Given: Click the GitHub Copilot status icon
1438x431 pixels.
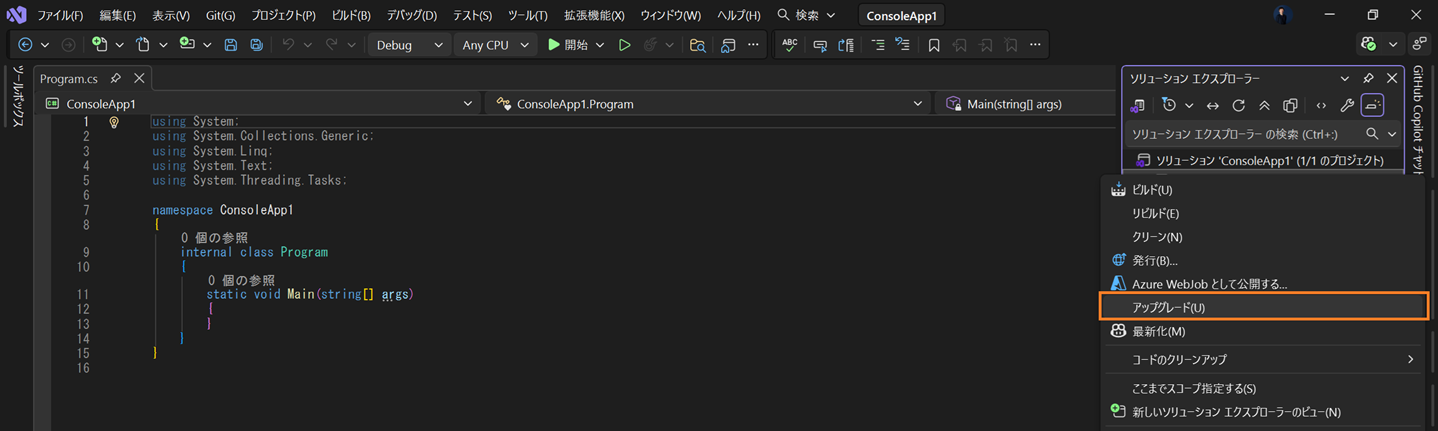Looking at the screenshot, I should tap(1369, 45).
